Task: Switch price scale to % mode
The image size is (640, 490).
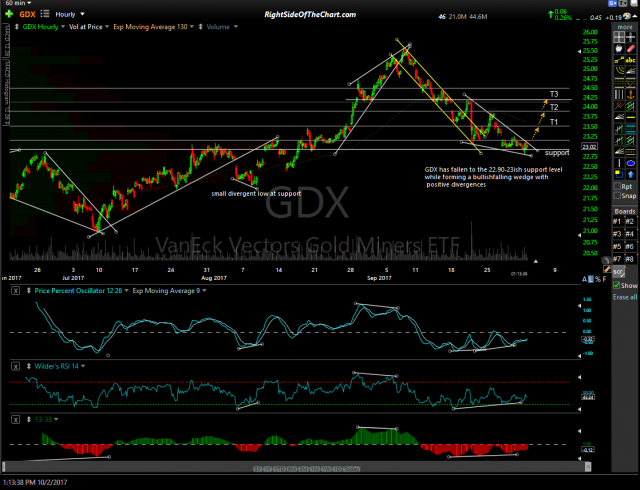Action: pyautogui.click(x=598, y=279)
